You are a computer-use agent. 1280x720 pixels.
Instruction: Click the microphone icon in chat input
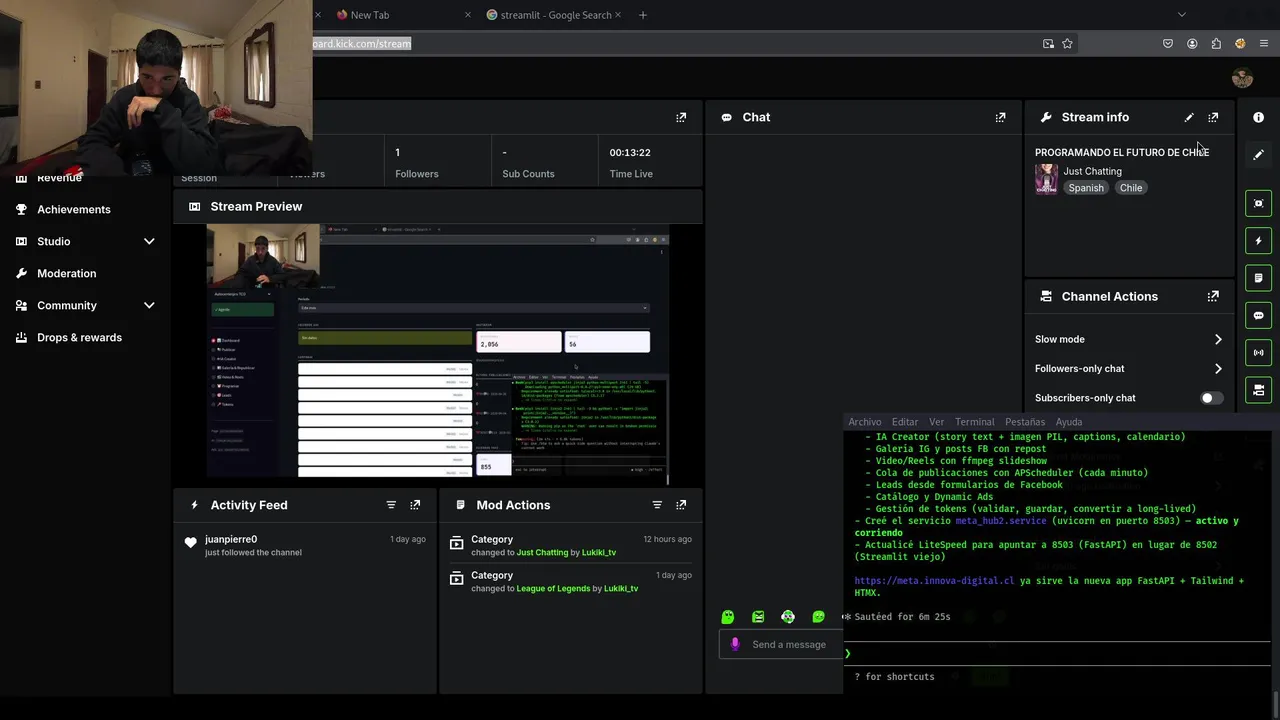coord(735,644)
